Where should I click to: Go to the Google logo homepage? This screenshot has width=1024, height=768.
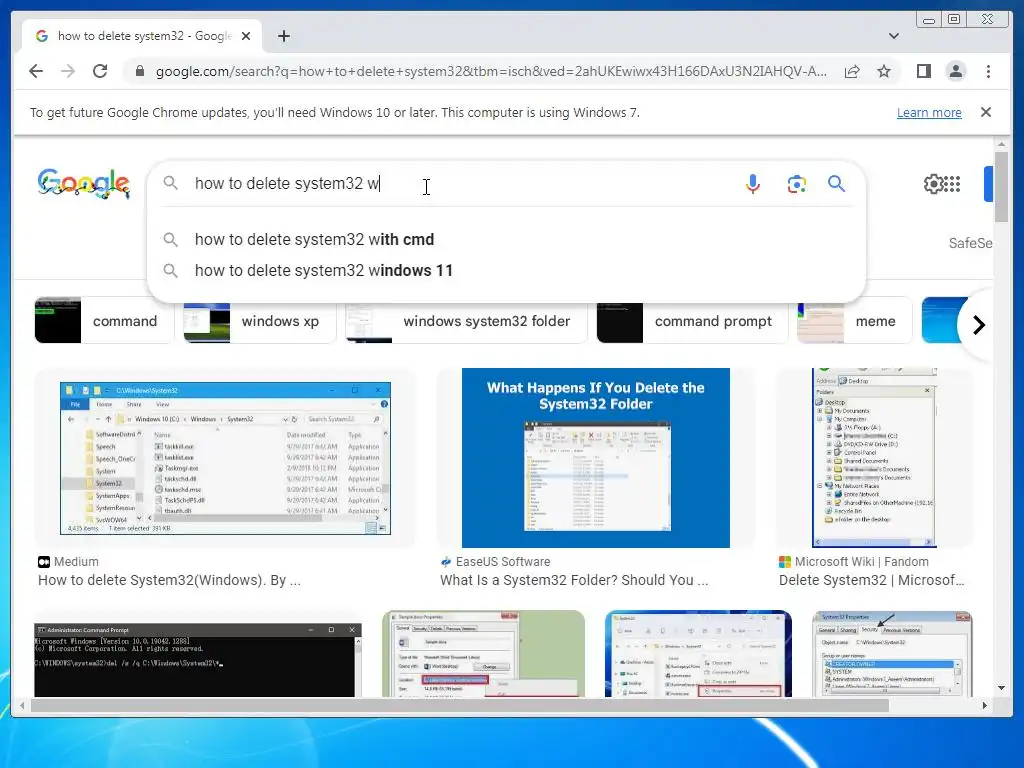click(x=84, y=184)
